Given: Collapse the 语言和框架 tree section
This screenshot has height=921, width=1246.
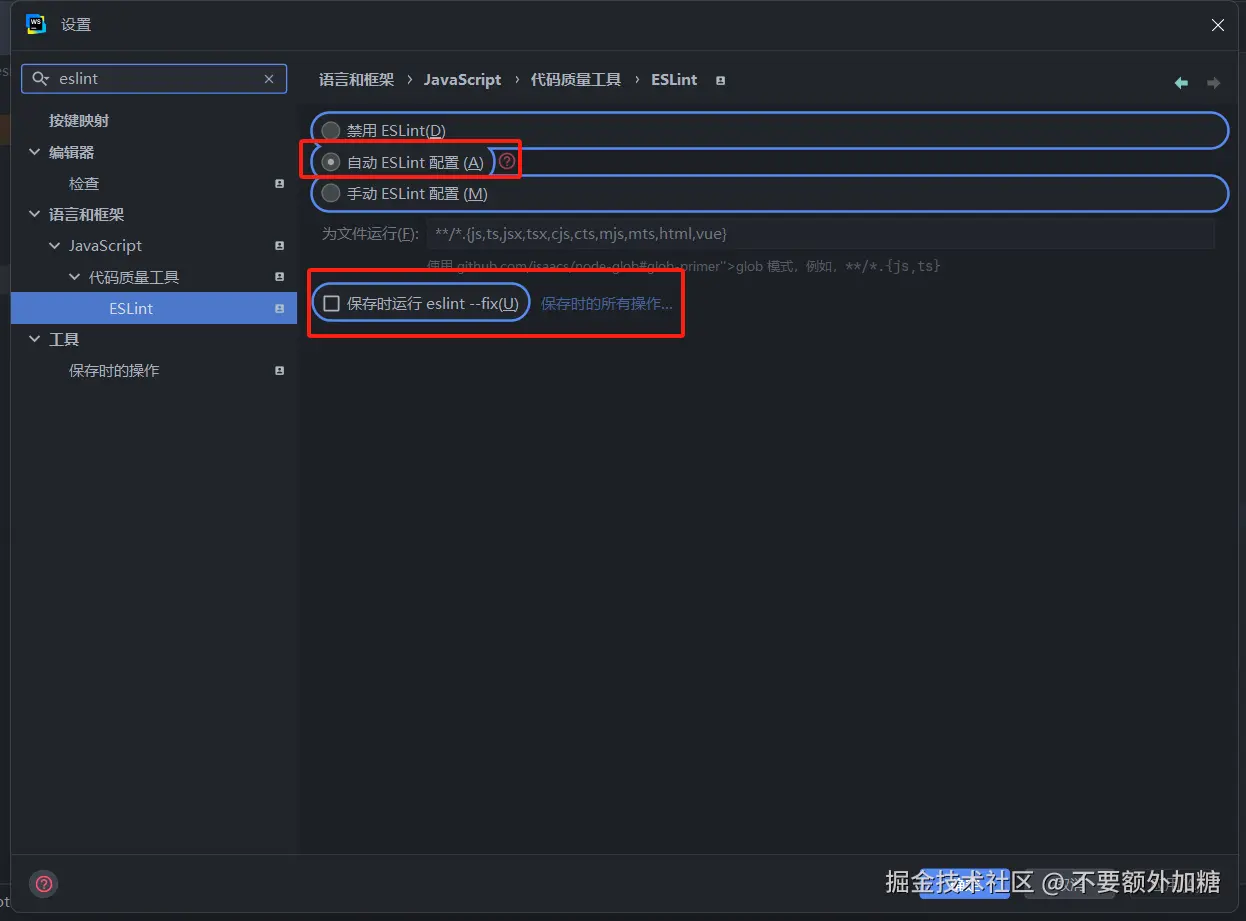Looking at the screenshot, I should click(x=36, y=215).
